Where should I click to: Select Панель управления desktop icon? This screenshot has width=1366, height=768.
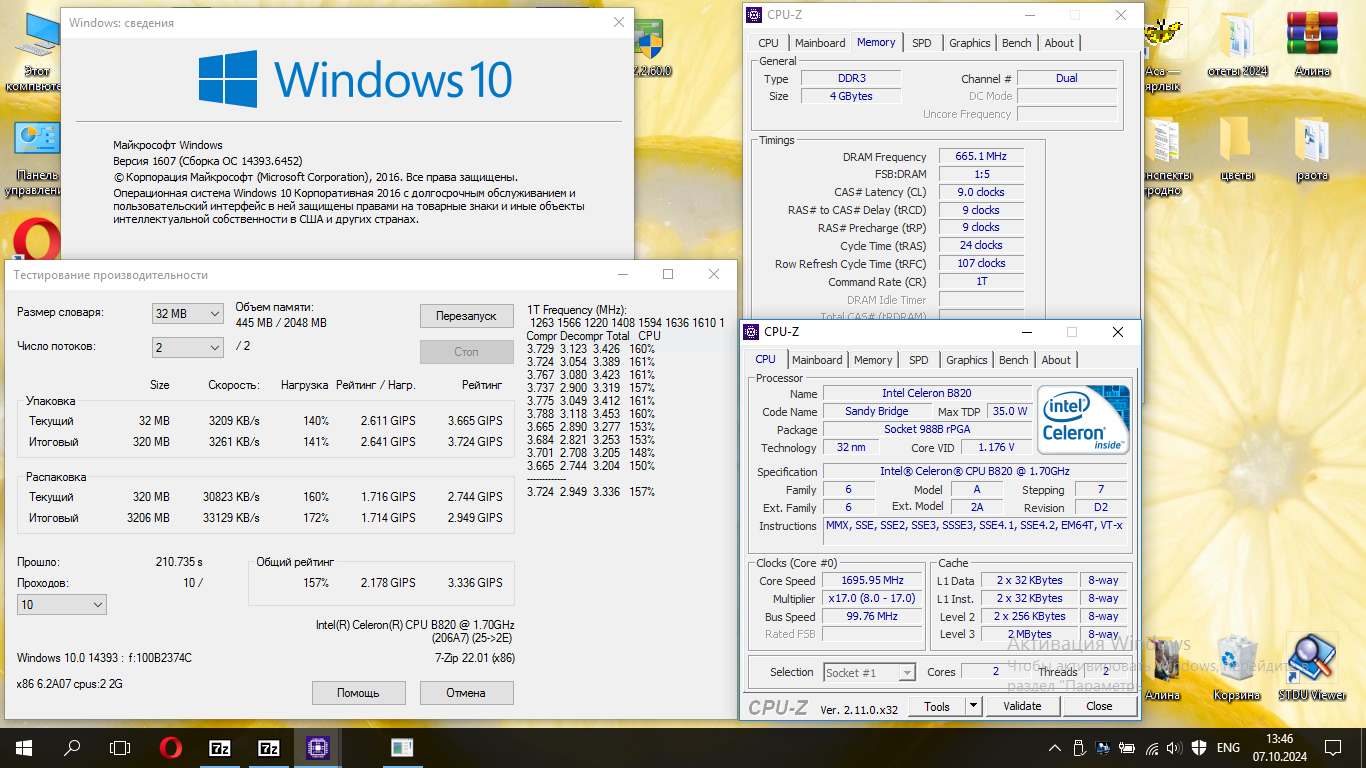[x=38, y=158]
